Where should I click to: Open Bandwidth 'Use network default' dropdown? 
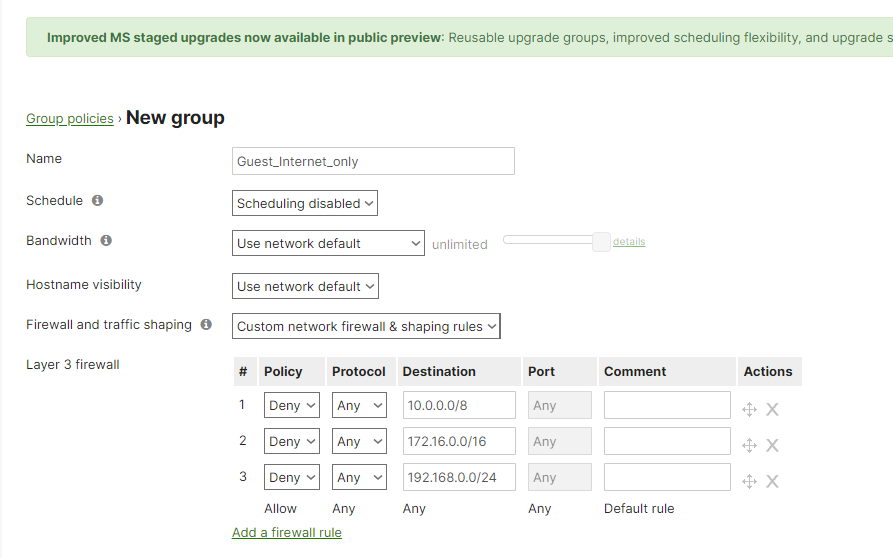tap(328, 243)
